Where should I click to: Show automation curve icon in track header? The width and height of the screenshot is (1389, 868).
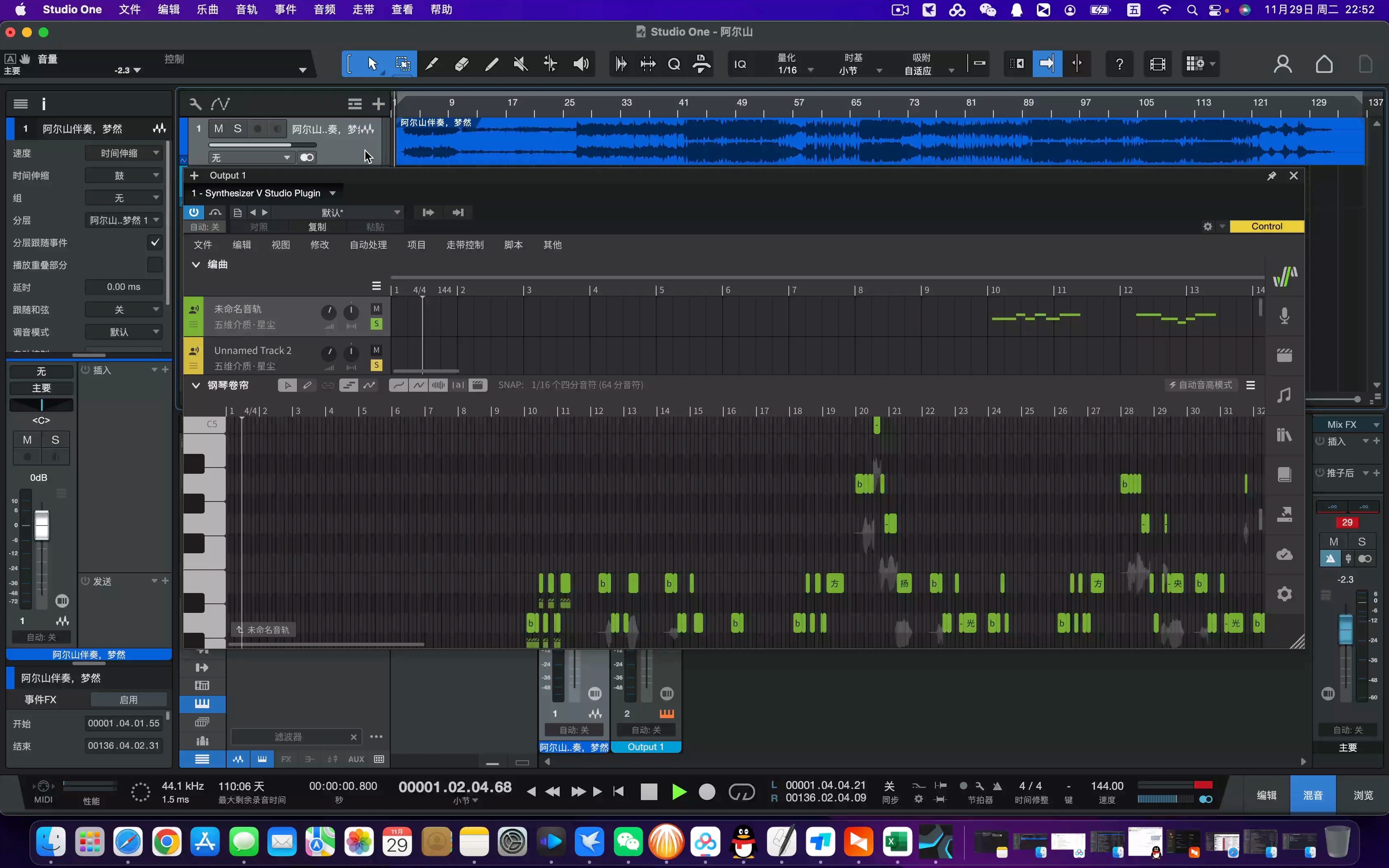220,104
